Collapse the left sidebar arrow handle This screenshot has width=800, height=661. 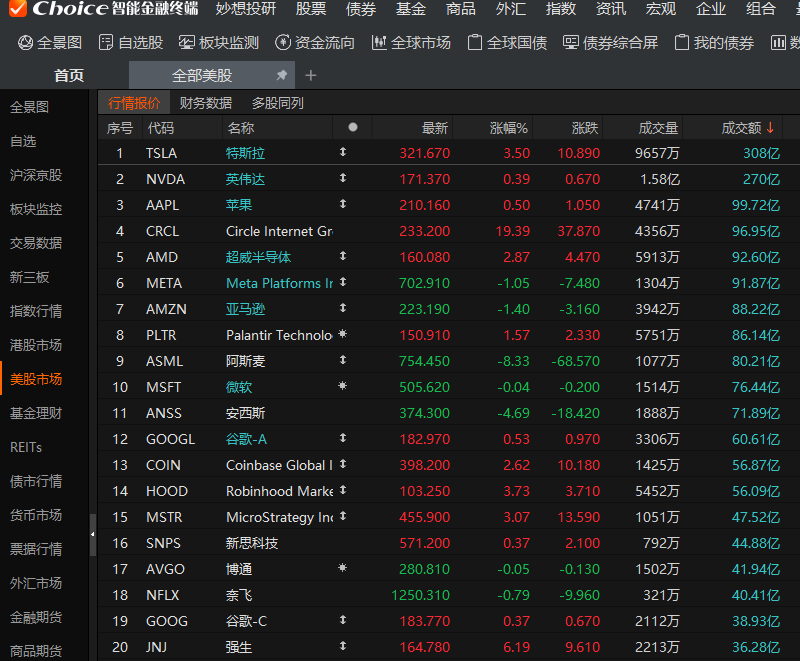(x=92, y=535)
